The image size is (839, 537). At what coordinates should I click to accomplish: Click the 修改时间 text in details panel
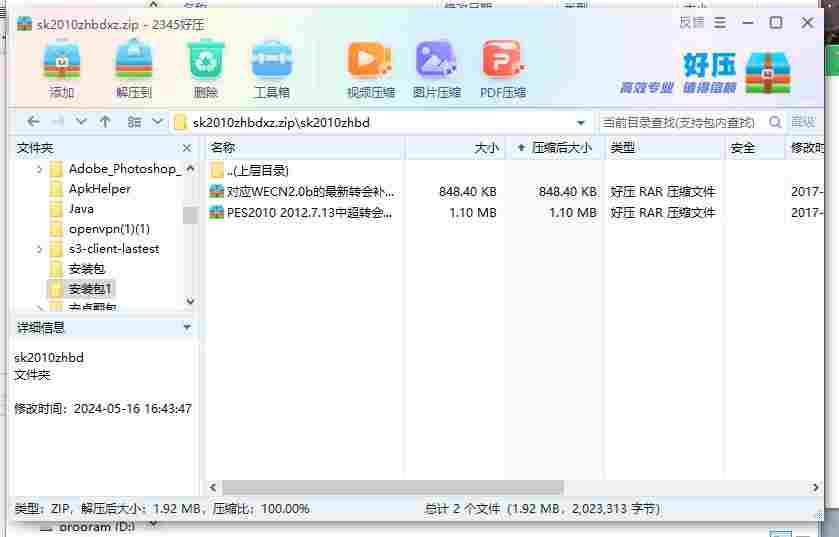(103, 409)
